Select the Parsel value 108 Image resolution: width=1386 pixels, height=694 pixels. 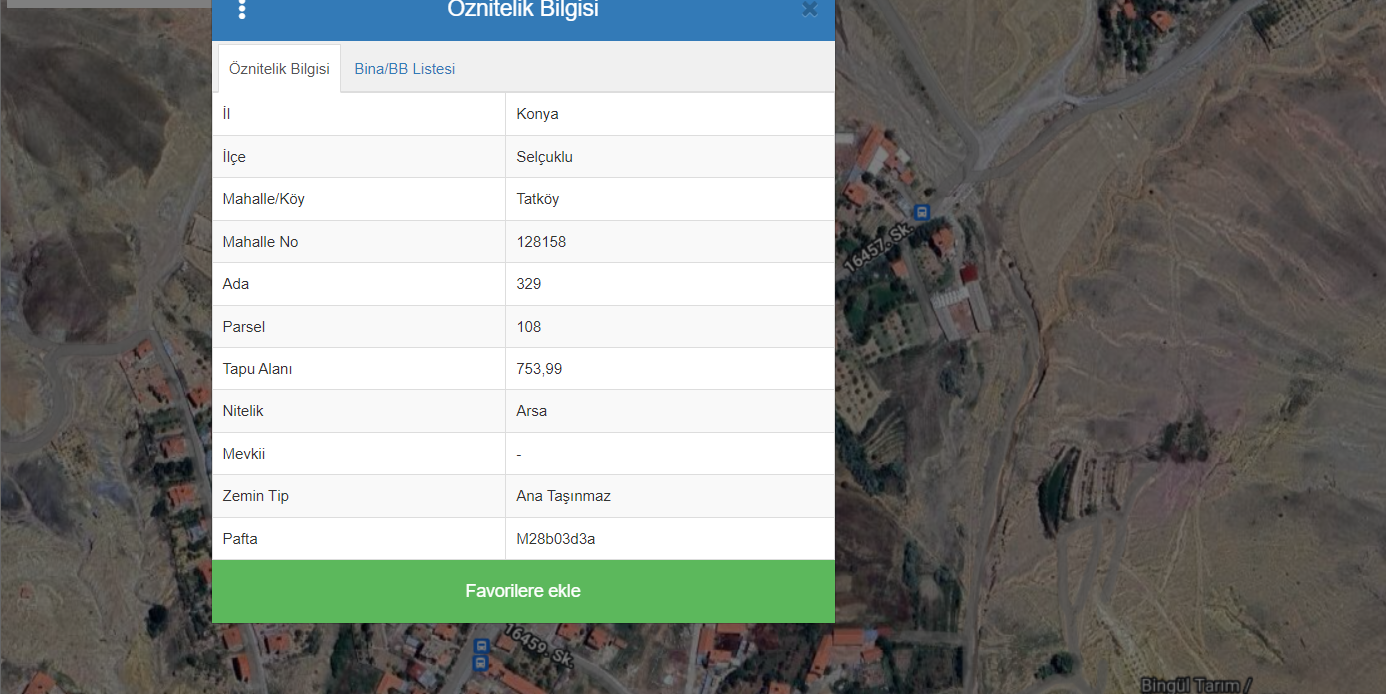[x=528, y=327]
